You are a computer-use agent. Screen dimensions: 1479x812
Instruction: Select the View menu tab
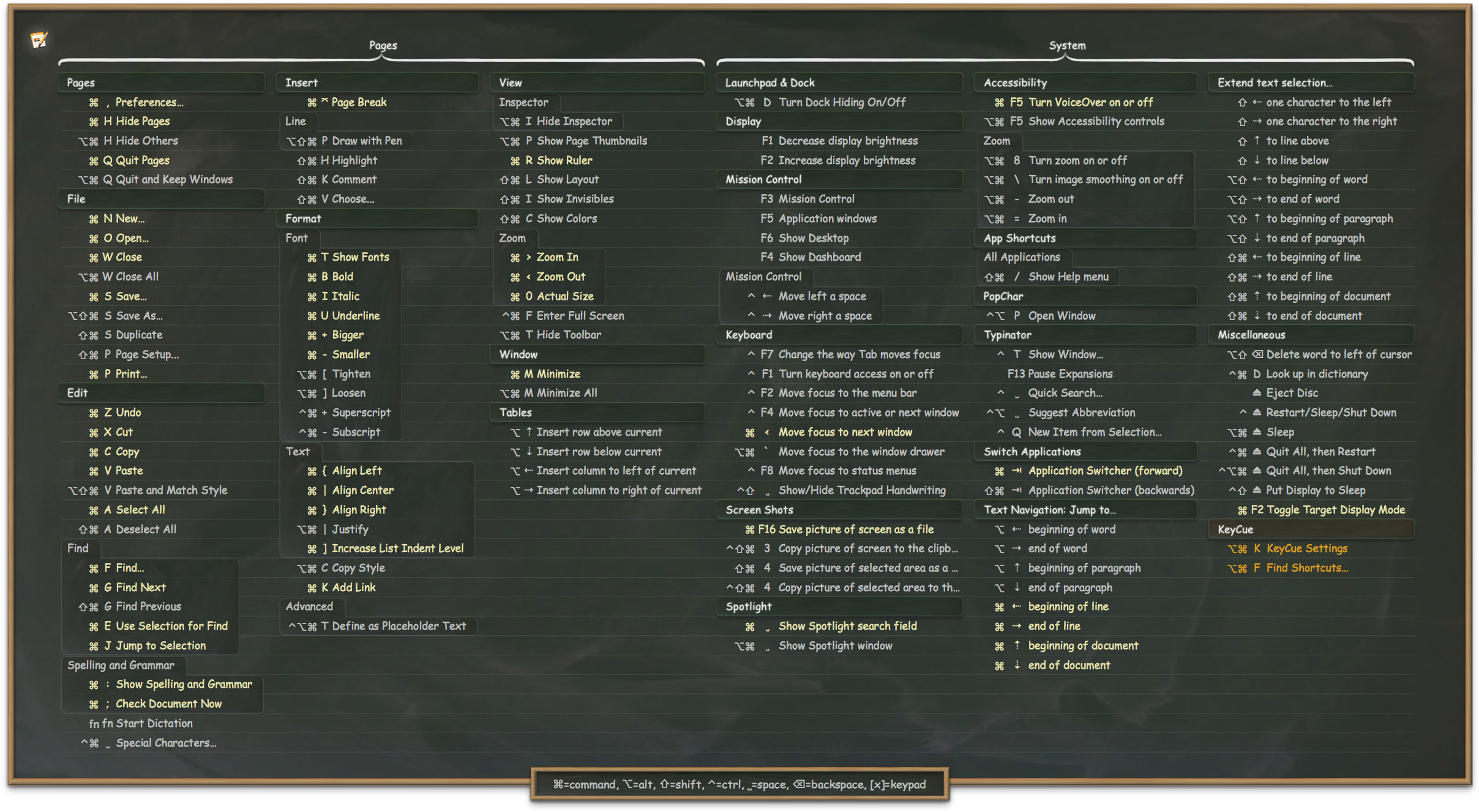[x=510, y=81]
